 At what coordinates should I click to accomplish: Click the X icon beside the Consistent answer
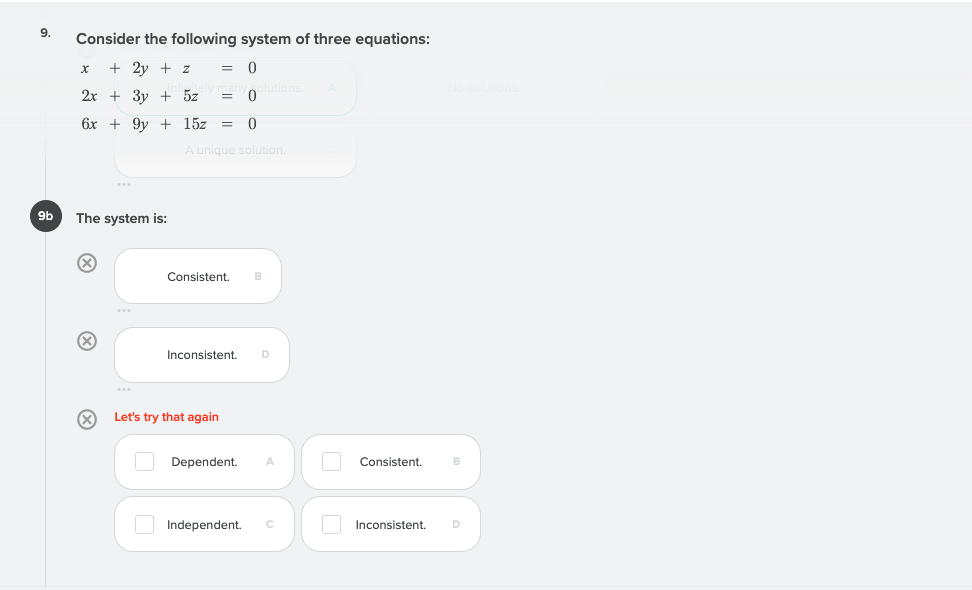tap(86, 262)
